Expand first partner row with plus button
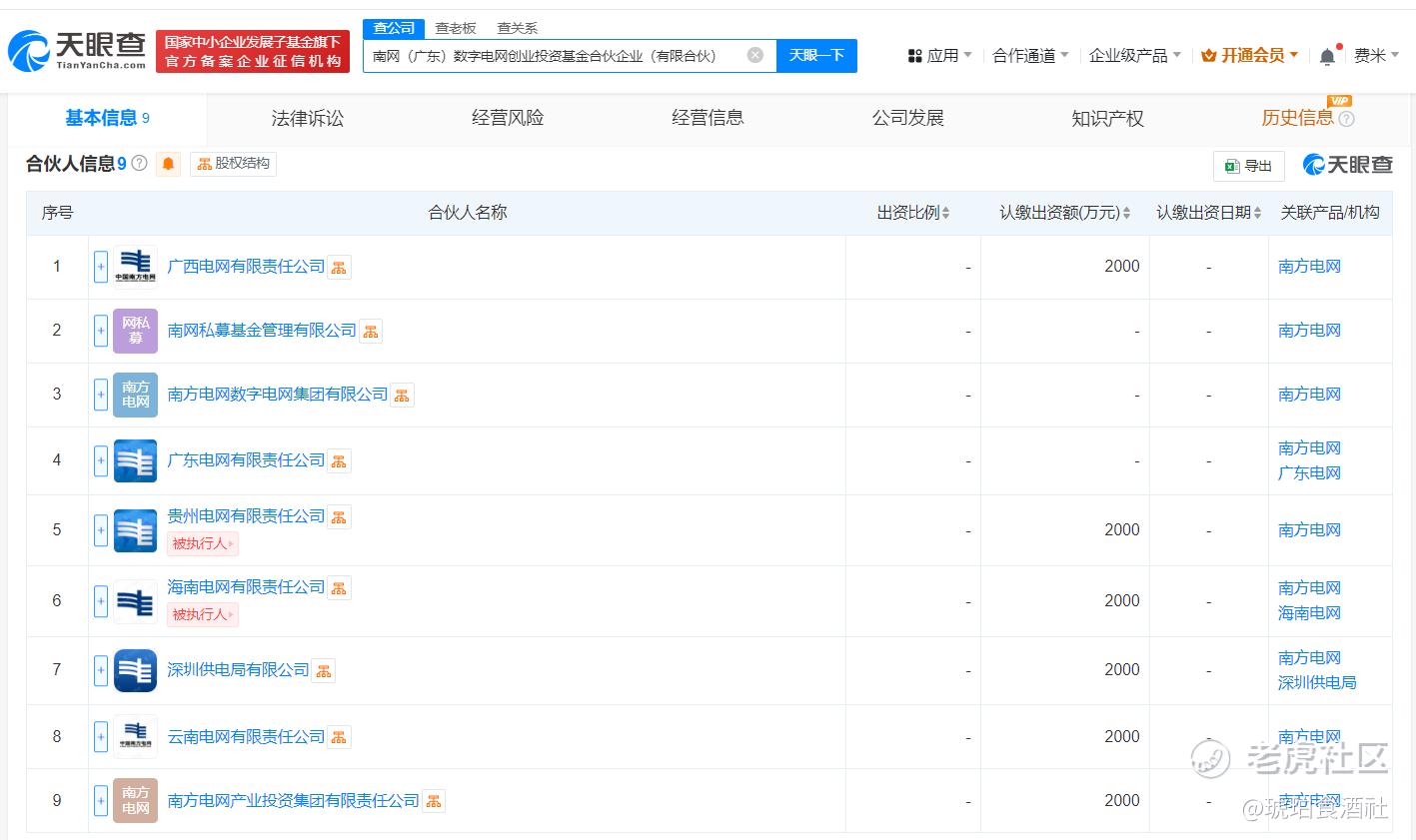The image size is (1416, 840). pyautogui.click(x=100, y=266)
